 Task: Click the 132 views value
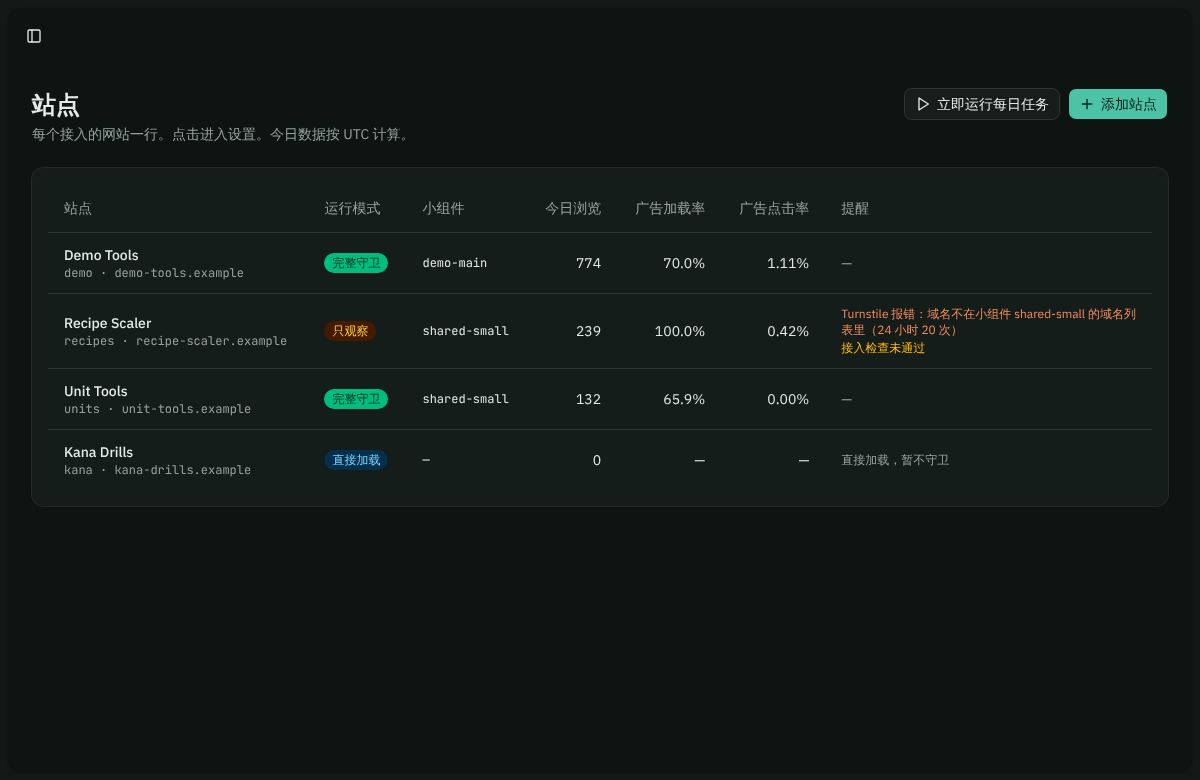pos(588,399)
